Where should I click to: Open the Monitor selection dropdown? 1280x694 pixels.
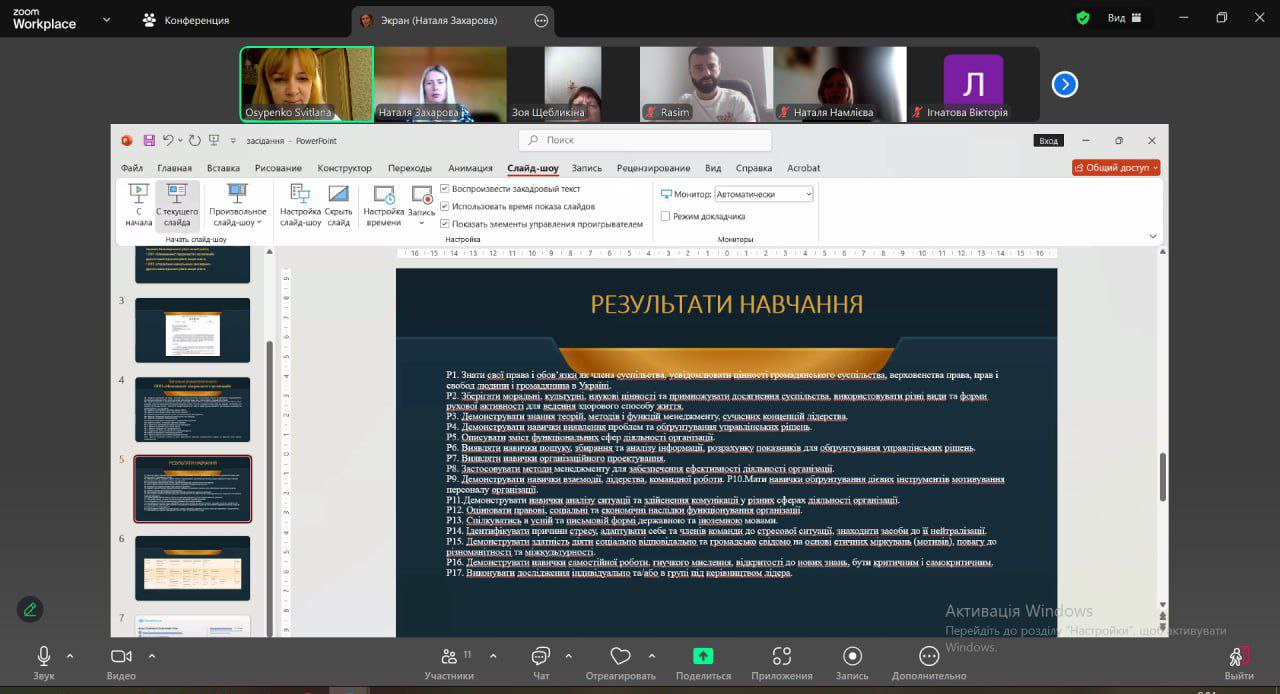click(764, 194)
